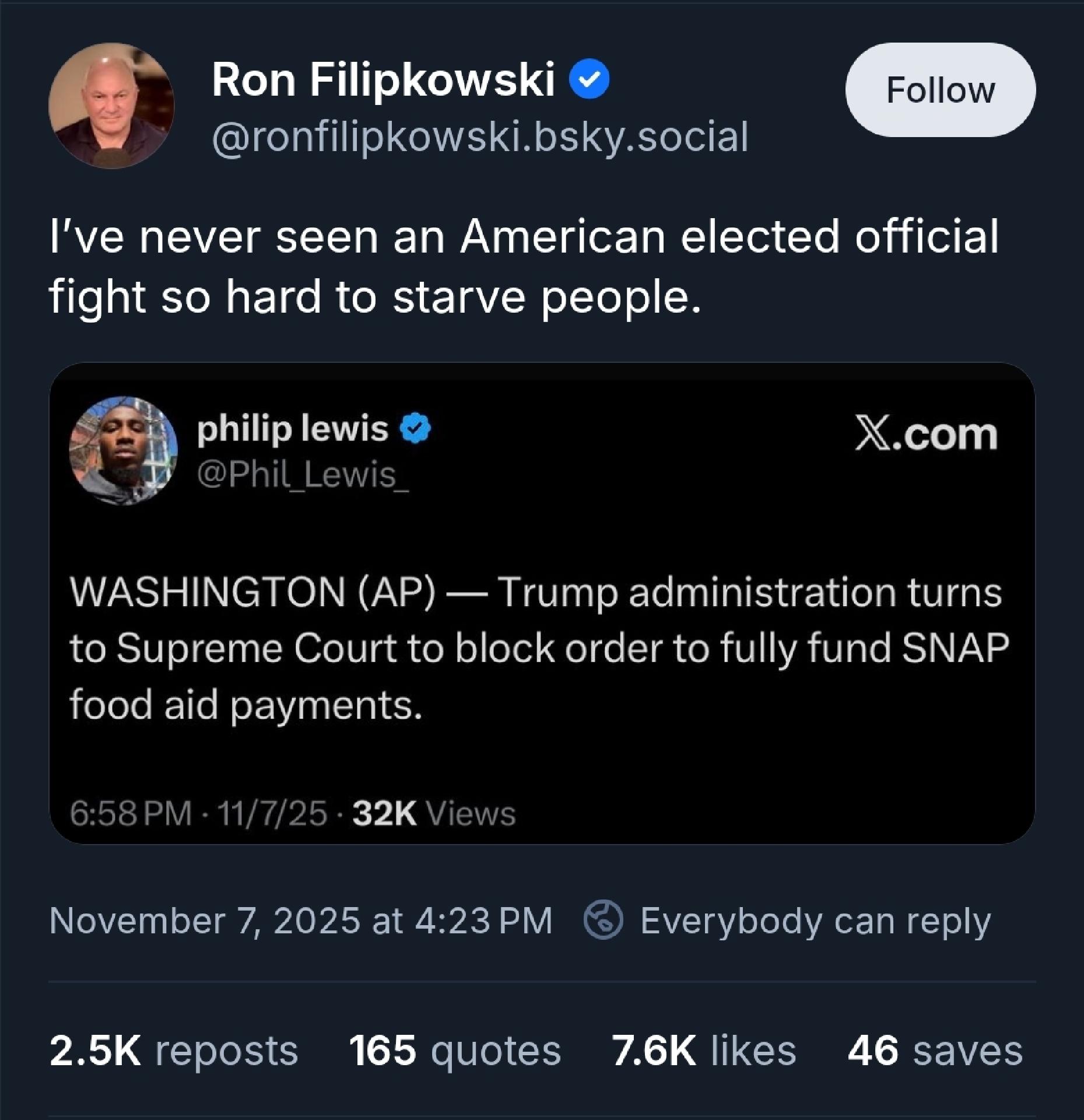
Task: Click the X.com logo in quoted post
Action: [x=925, y=435]
